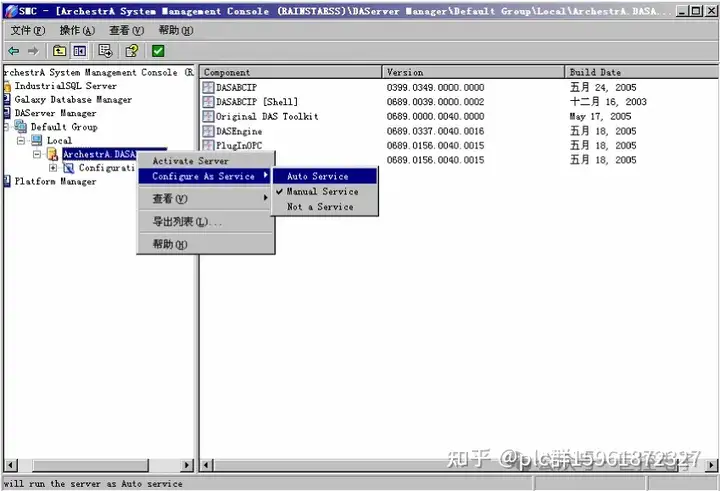Maximize the SMC window
720x491 pixels.
tap(696, 11)
